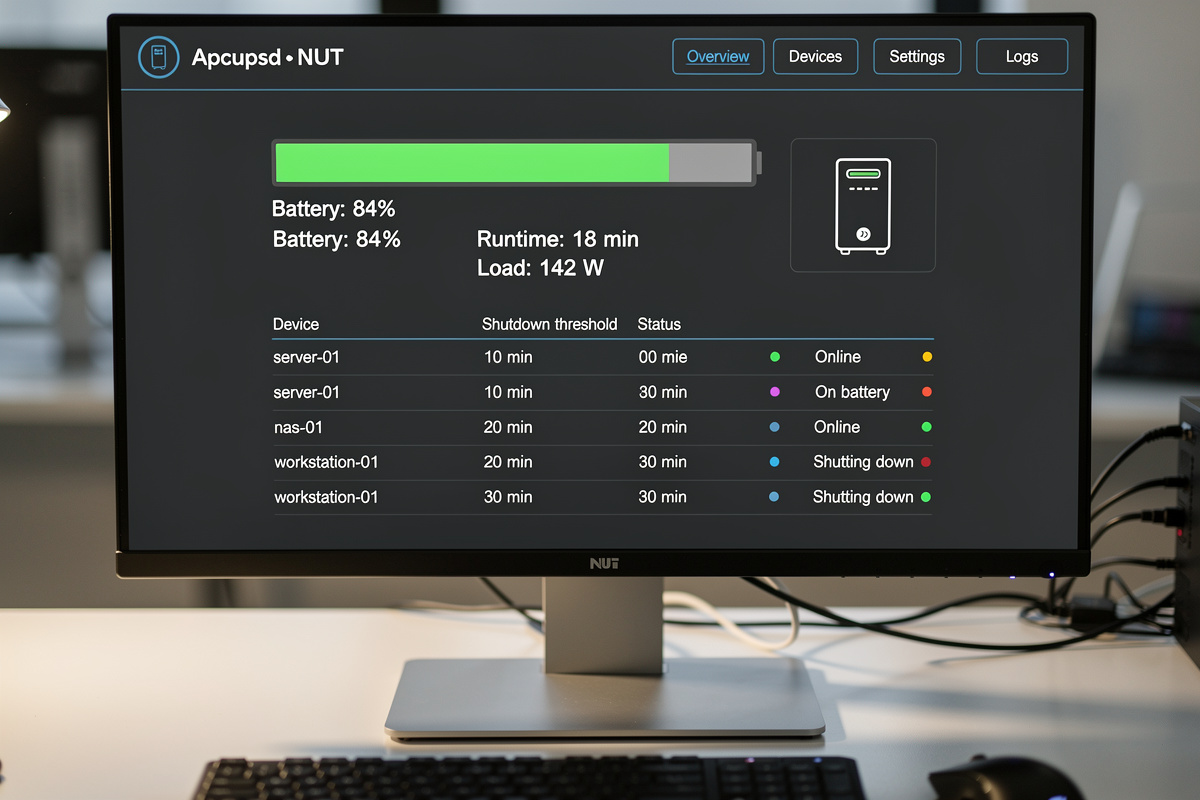The width and height of the screenshot is (1200, 800).
Task: Select workstation-01 with 20 min shutdown threshold
Action: click(326, 462)
